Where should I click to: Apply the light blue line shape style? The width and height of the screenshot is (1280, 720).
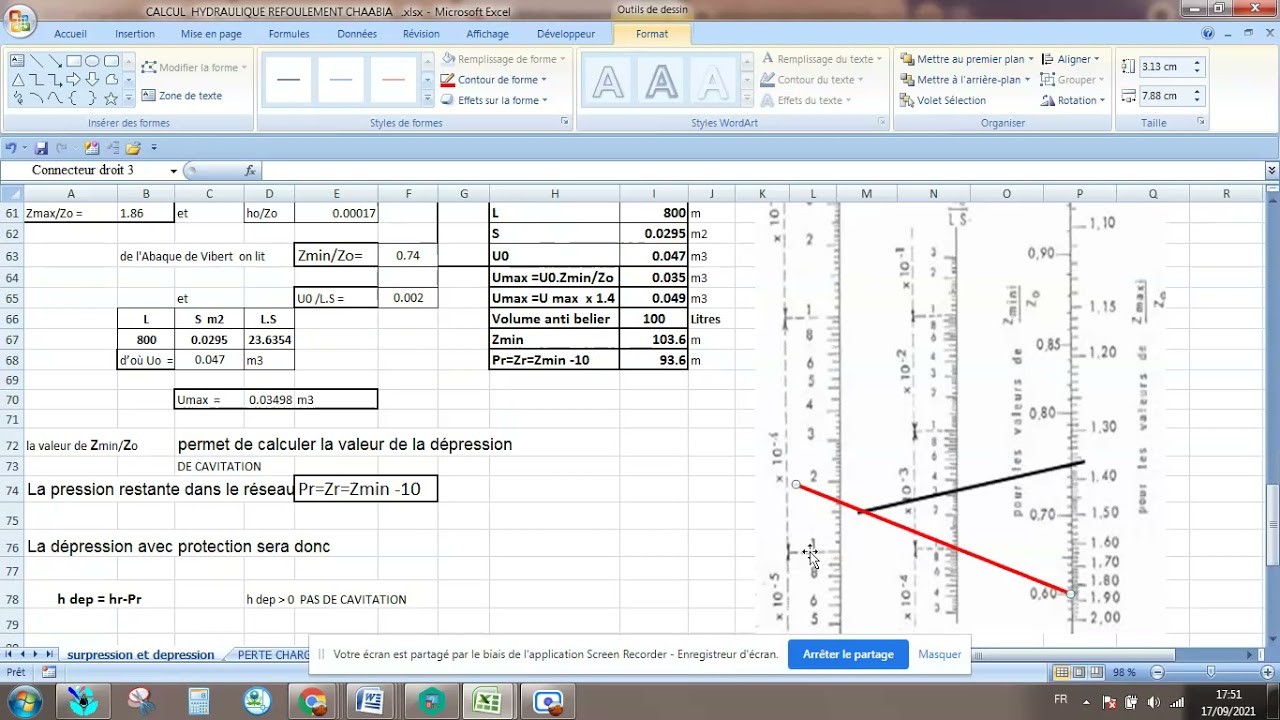click(x=341, y=79)
